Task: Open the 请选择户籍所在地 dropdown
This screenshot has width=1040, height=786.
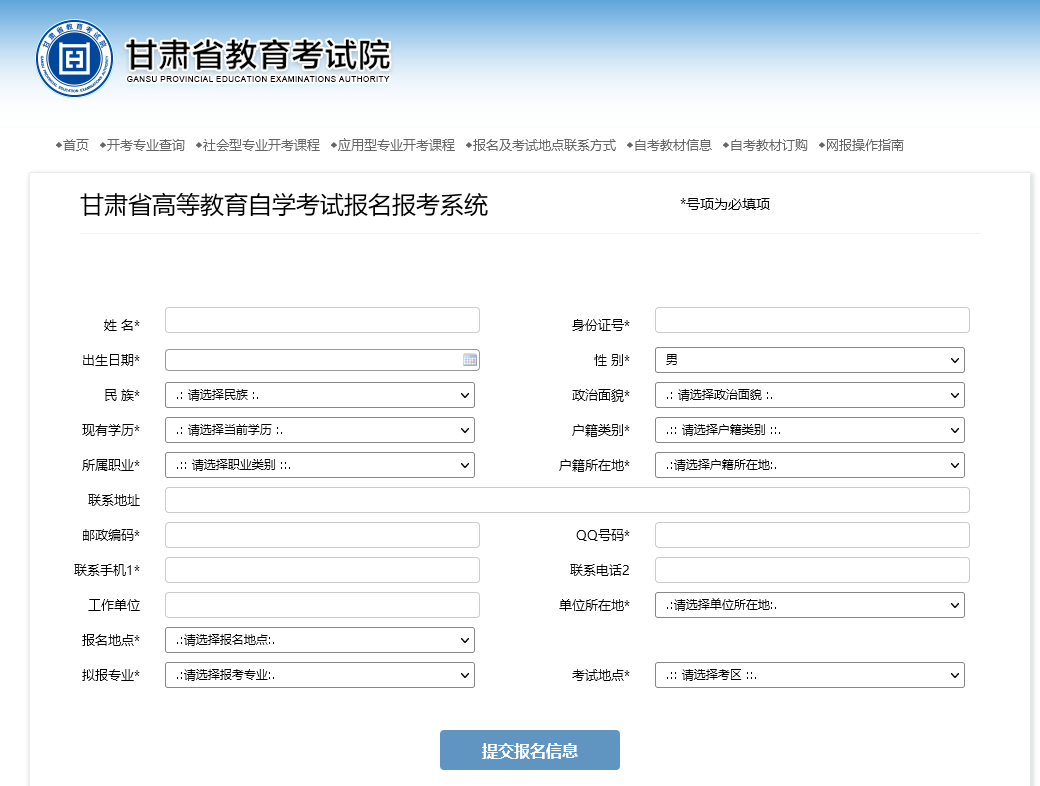Action: coord(810,465)
